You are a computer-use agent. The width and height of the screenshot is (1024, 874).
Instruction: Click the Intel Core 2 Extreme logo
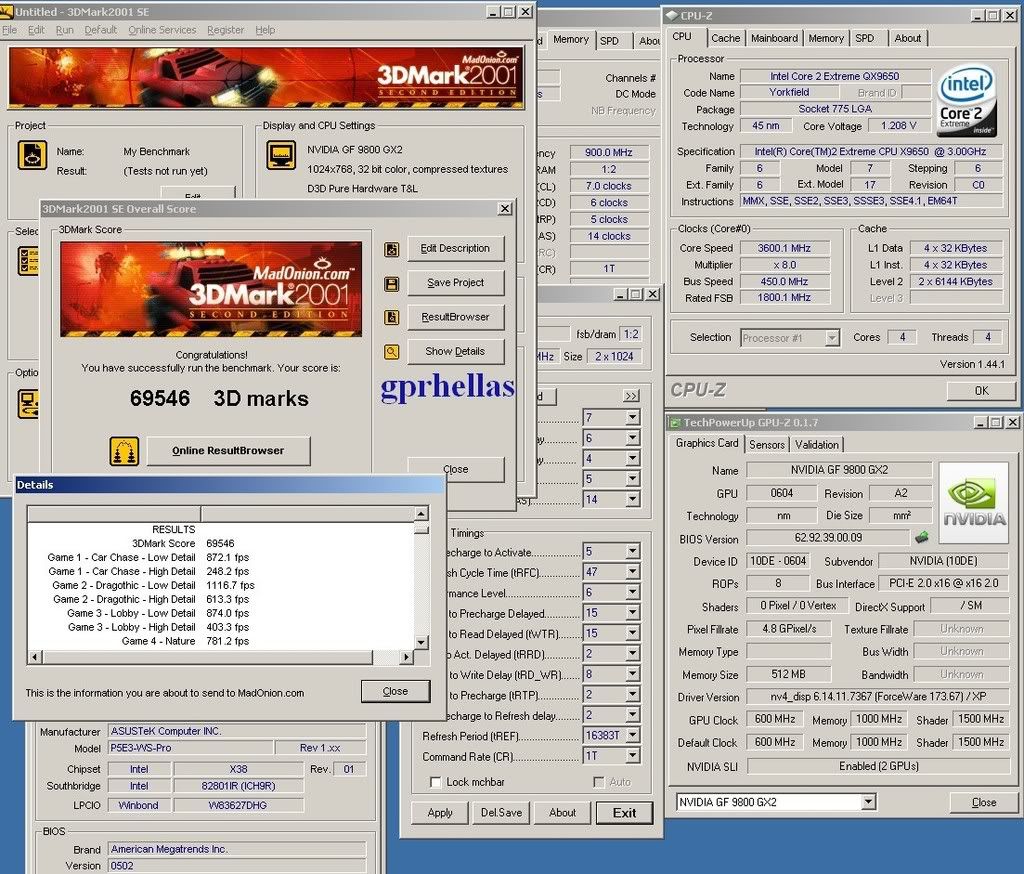pyautogui.click(x=967, y=99)
